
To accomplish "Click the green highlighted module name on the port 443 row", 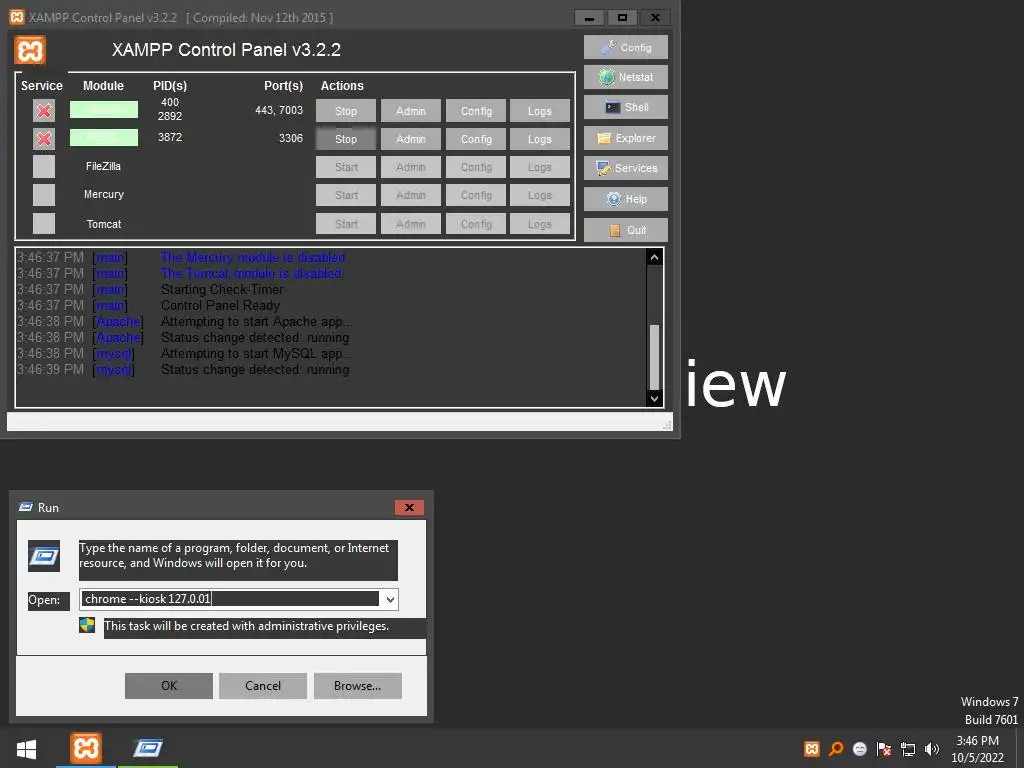I will pos(104,110).
